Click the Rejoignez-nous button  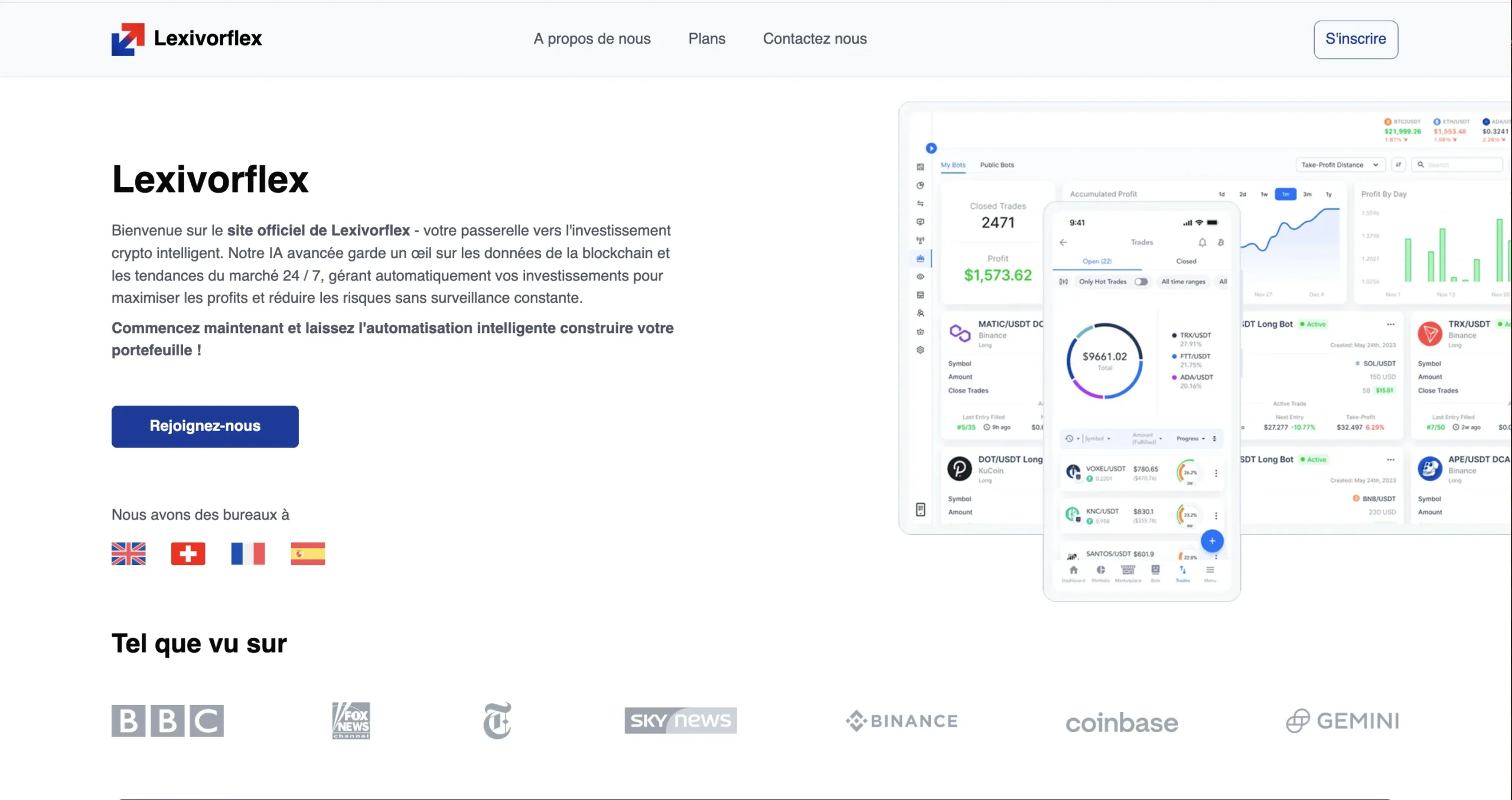[x=205, y=426]
